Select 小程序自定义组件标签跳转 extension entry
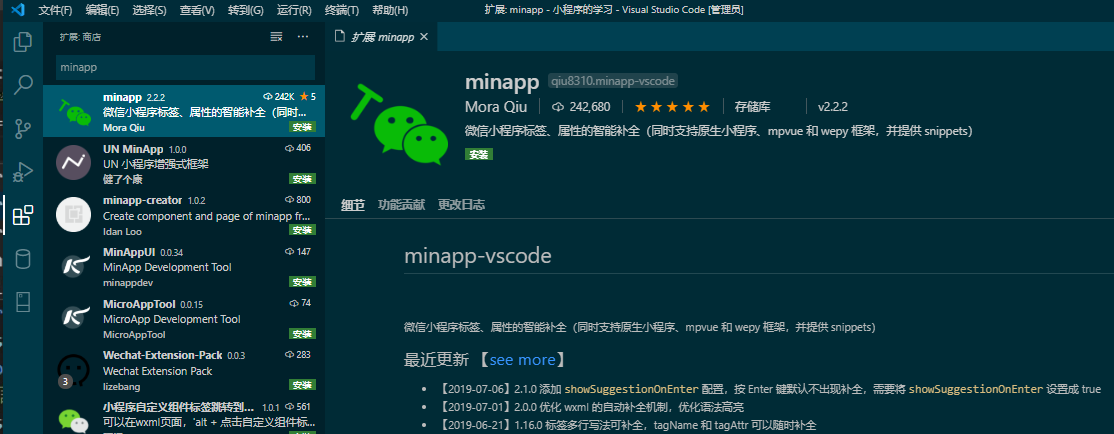 click(184, 416)
